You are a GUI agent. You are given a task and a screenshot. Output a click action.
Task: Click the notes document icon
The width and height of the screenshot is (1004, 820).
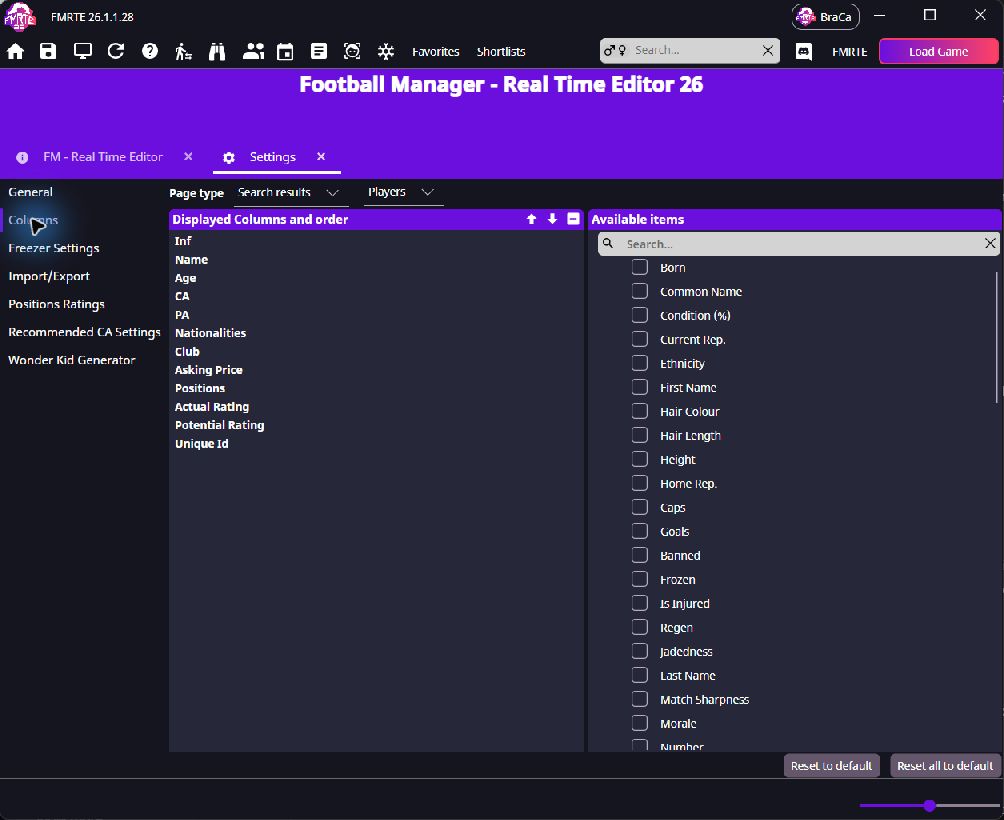pyautogui.click(x=319, y=51)
